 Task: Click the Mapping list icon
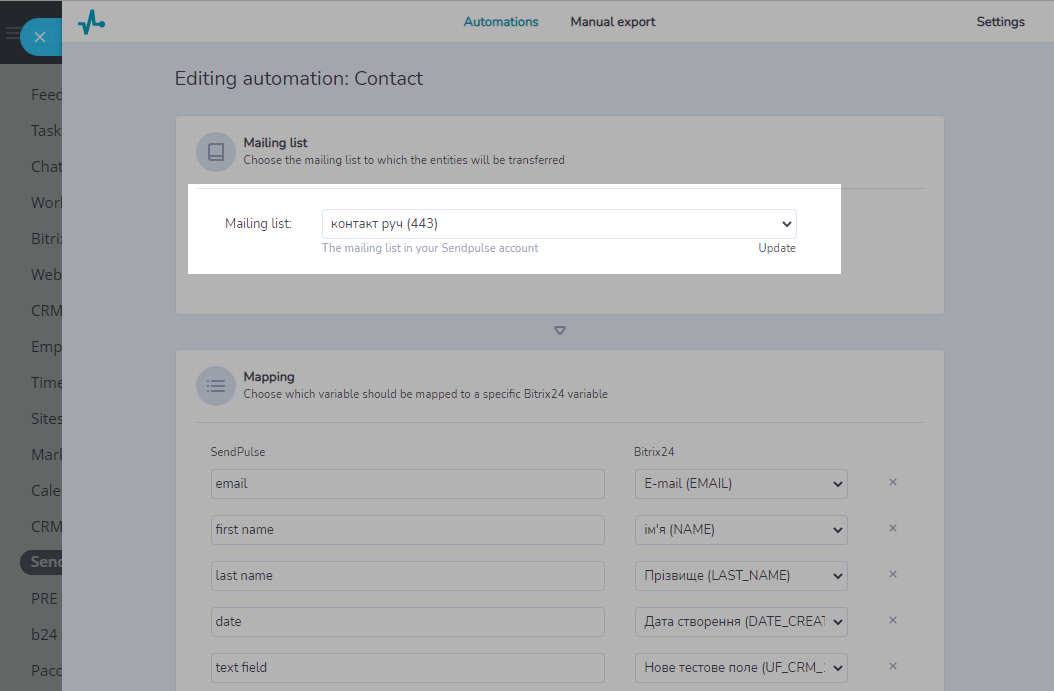tap(215, 385)
